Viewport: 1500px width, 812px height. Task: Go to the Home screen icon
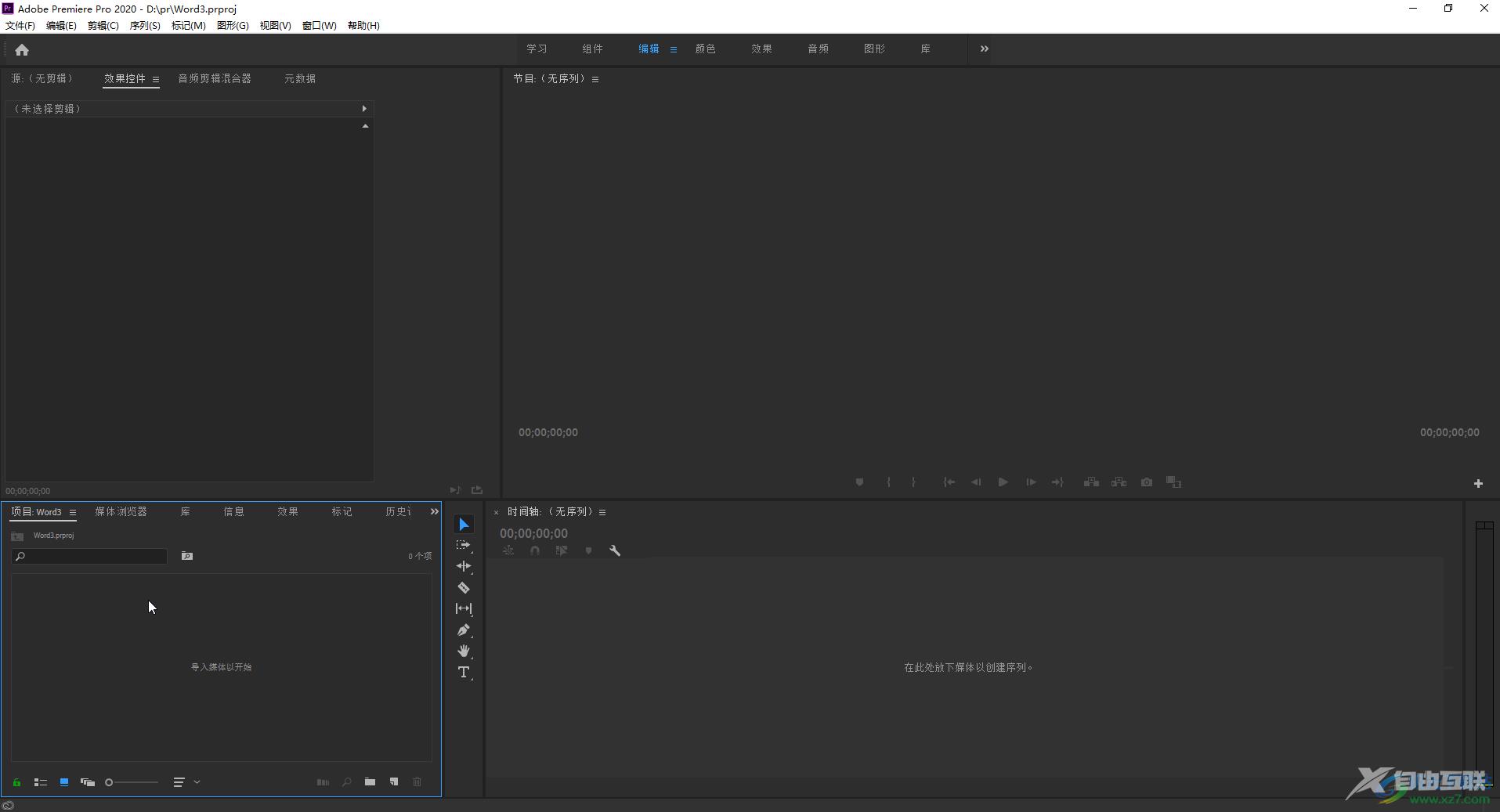click(22, 50)
